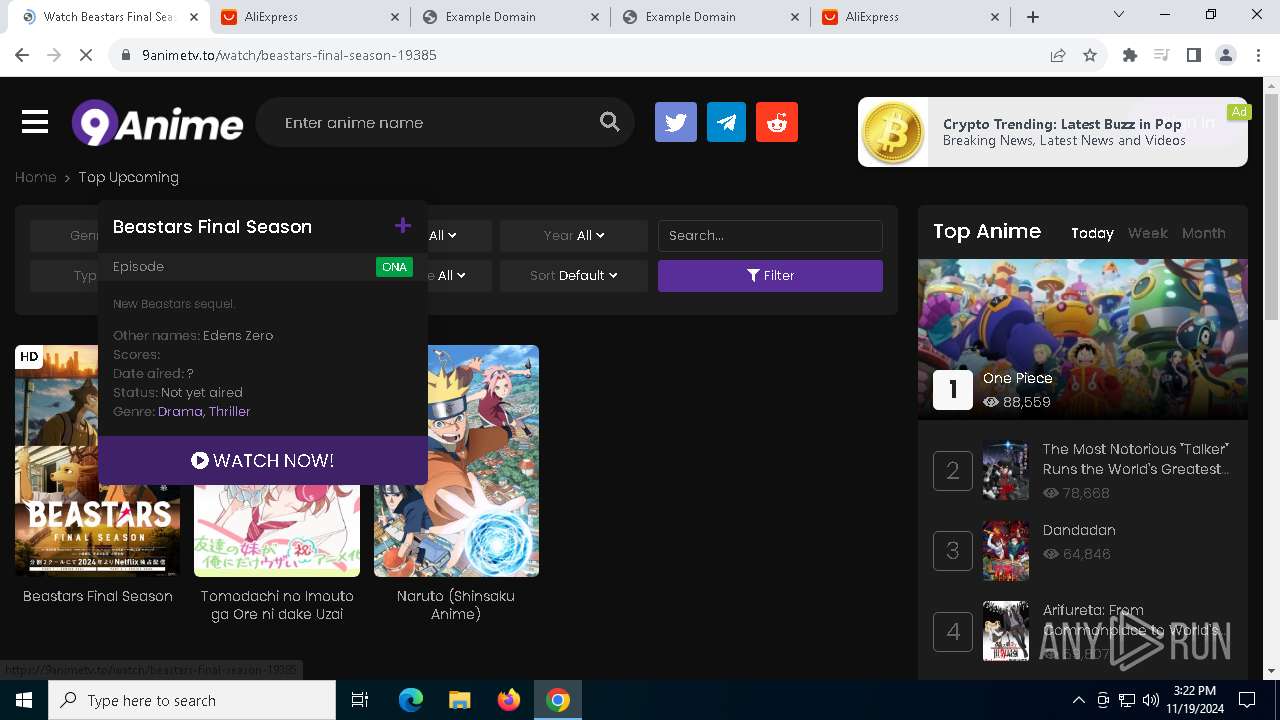
Task: Open the Chrome three-dot menu
Action: point(1258,55)
